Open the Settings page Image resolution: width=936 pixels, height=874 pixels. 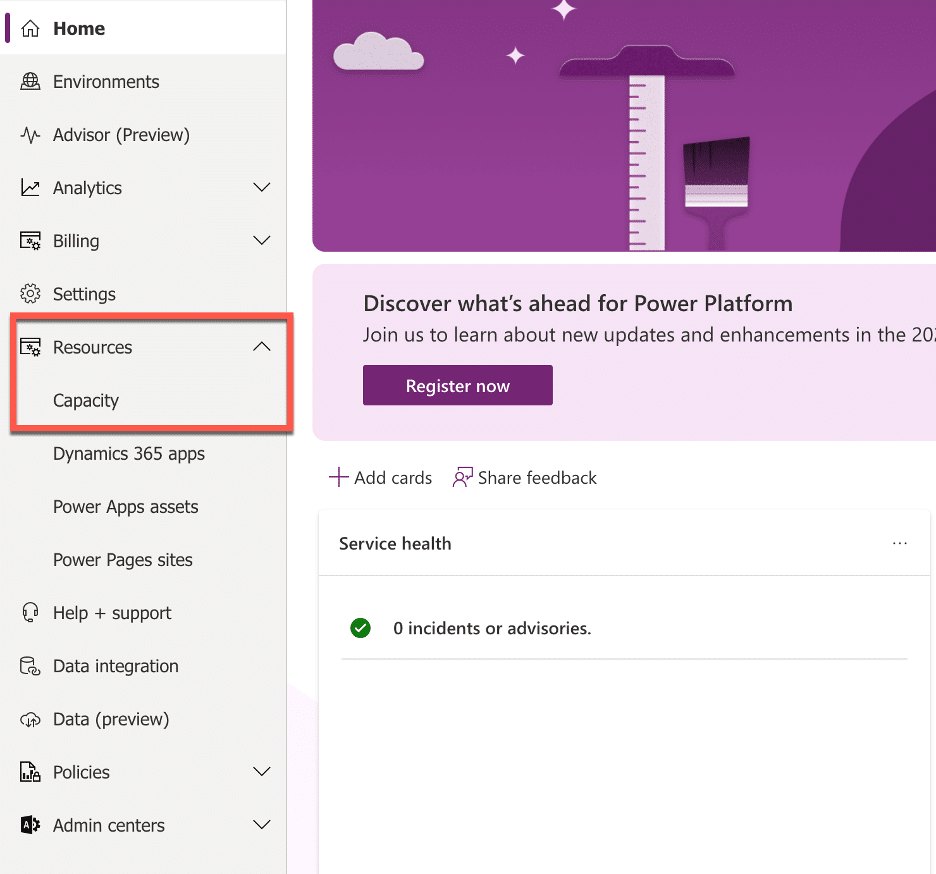[x=143, y=294]
